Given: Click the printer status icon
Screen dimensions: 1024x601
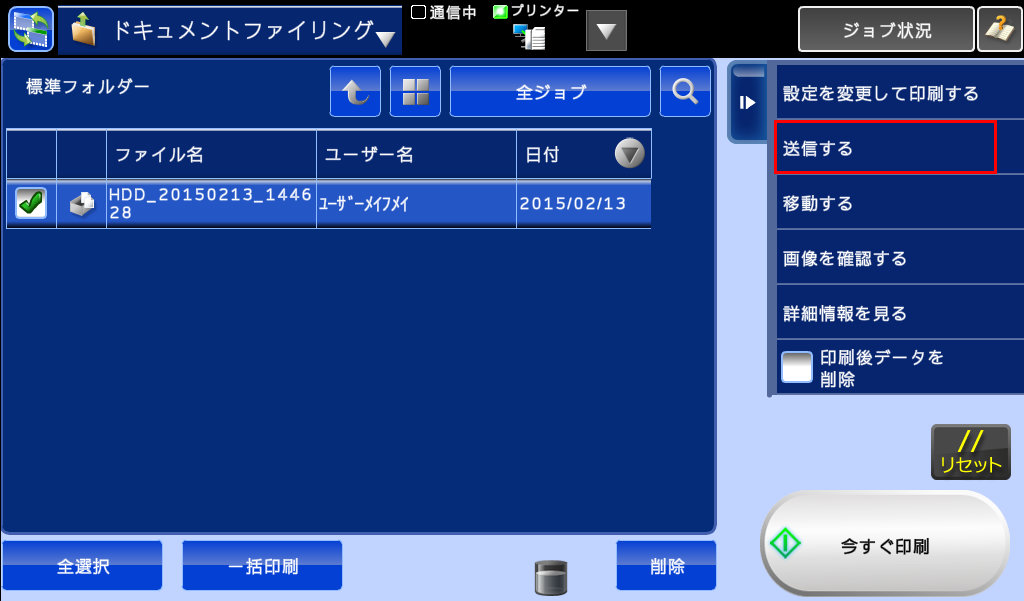Looking at the screenshot, I should click(529, 37).
